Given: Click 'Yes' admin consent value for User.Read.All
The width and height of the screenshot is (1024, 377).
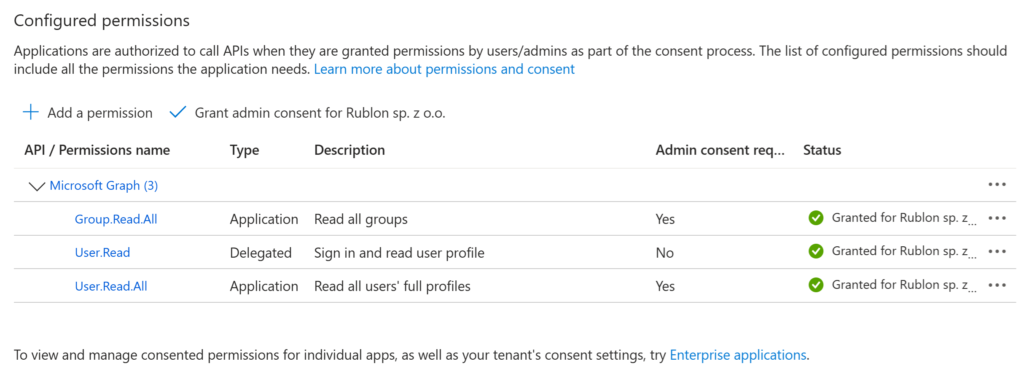Looking at the screenshot, I should [x=665, y=286].
